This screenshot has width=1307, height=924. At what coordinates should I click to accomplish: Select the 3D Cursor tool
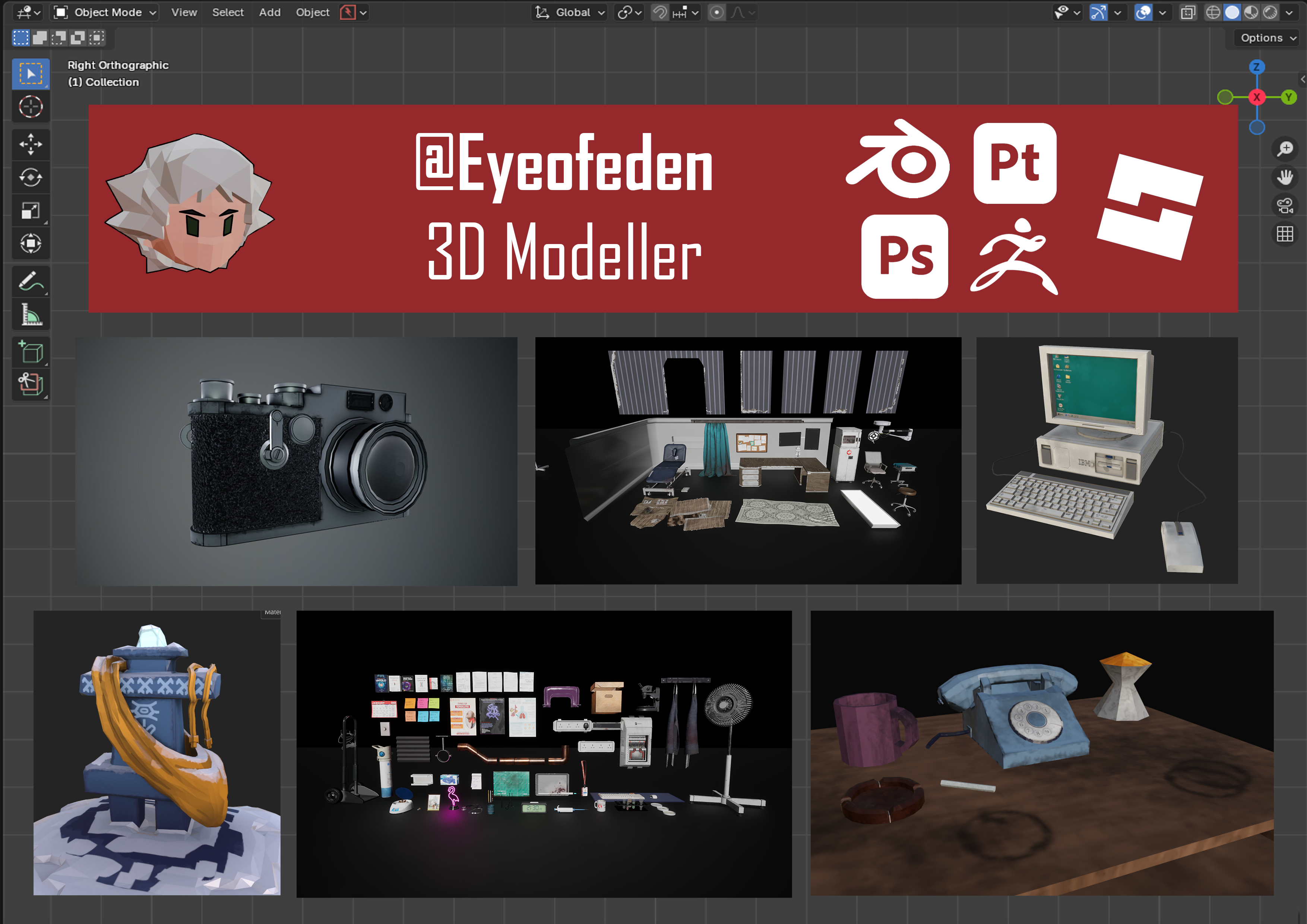coord(31,107)
